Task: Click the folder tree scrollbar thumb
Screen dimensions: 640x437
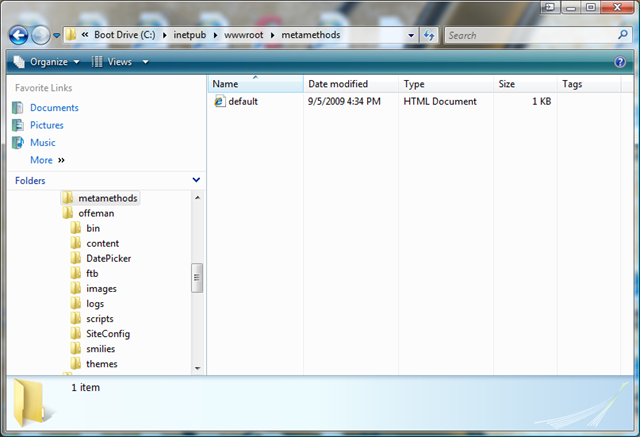Action: point(197,278)
